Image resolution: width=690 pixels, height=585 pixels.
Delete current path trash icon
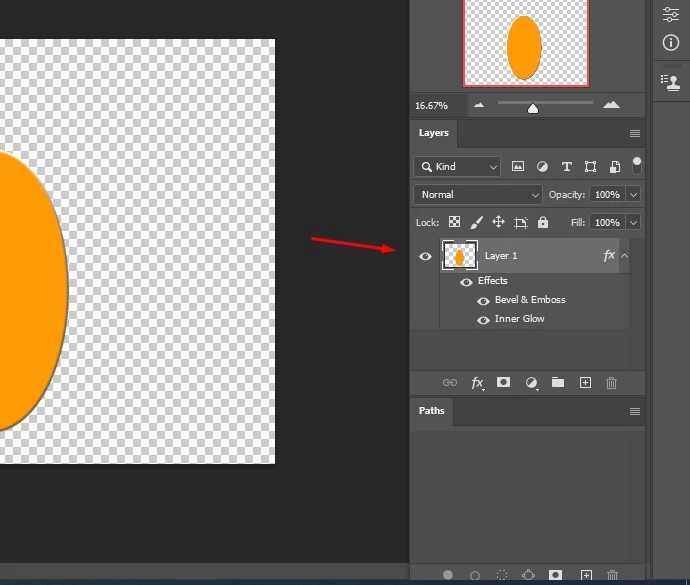(x=612, y=575)
